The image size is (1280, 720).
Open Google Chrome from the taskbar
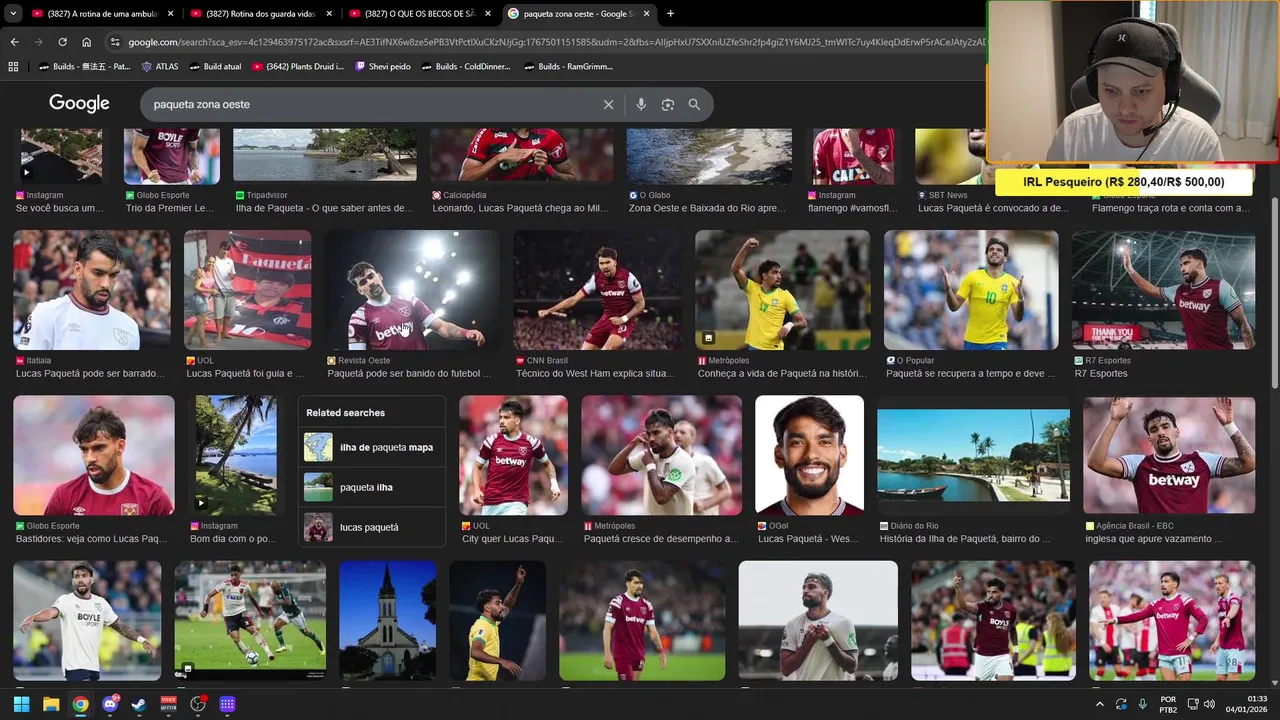pyautogui.click(x=80, y=704)
